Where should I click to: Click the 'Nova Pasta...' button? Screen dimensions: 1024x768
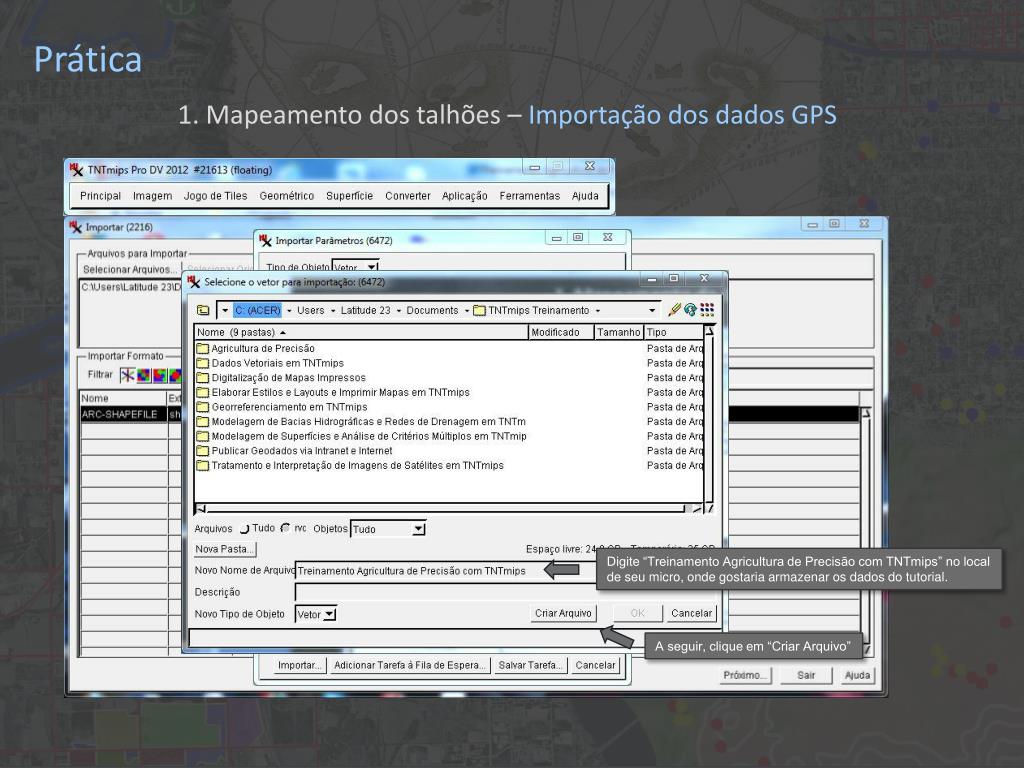pyautogui.click(x=225, y=549)
